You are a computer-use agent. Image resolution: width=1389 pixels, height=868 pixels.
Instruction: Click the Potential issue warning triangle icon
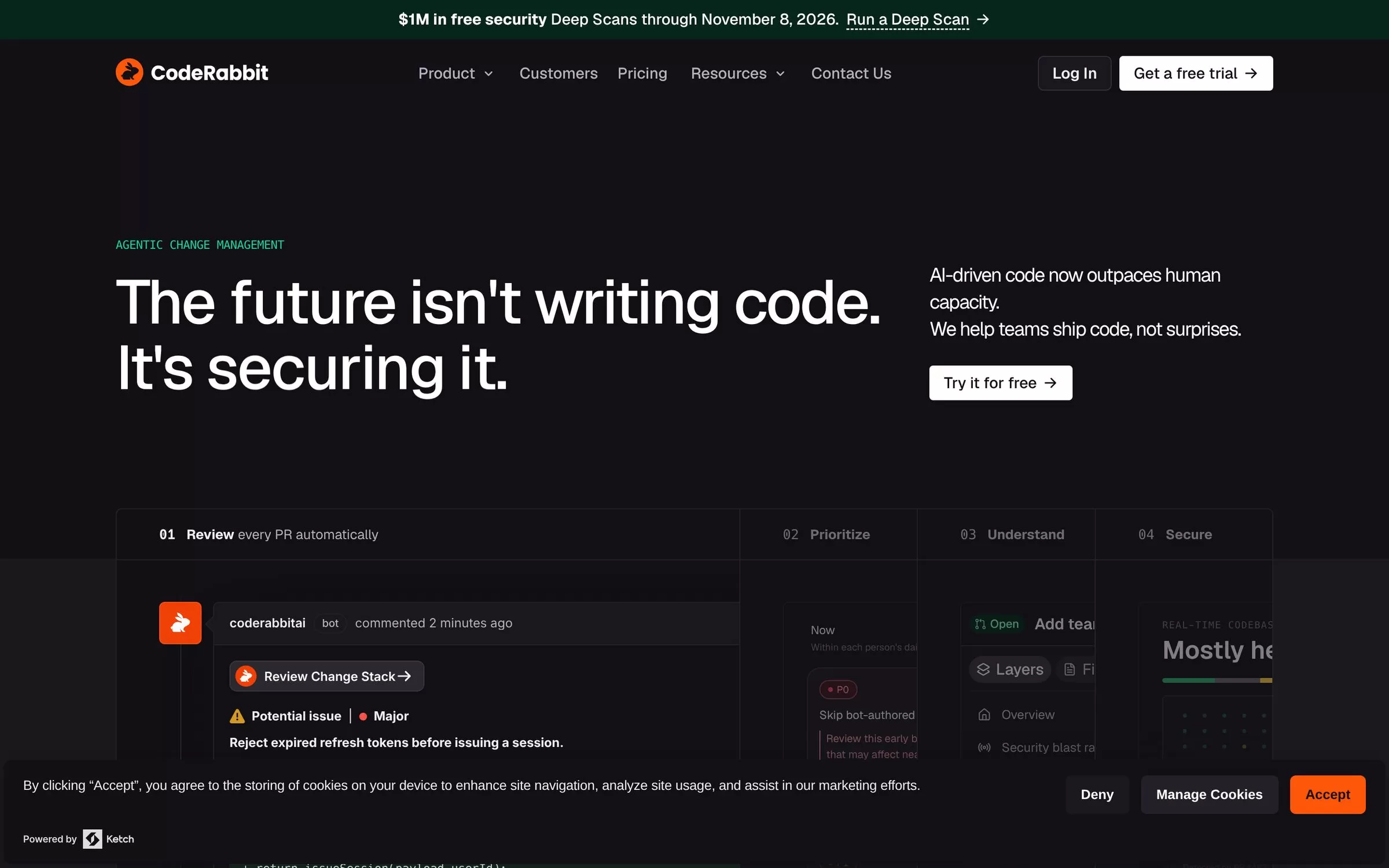[x=237, y=716]
